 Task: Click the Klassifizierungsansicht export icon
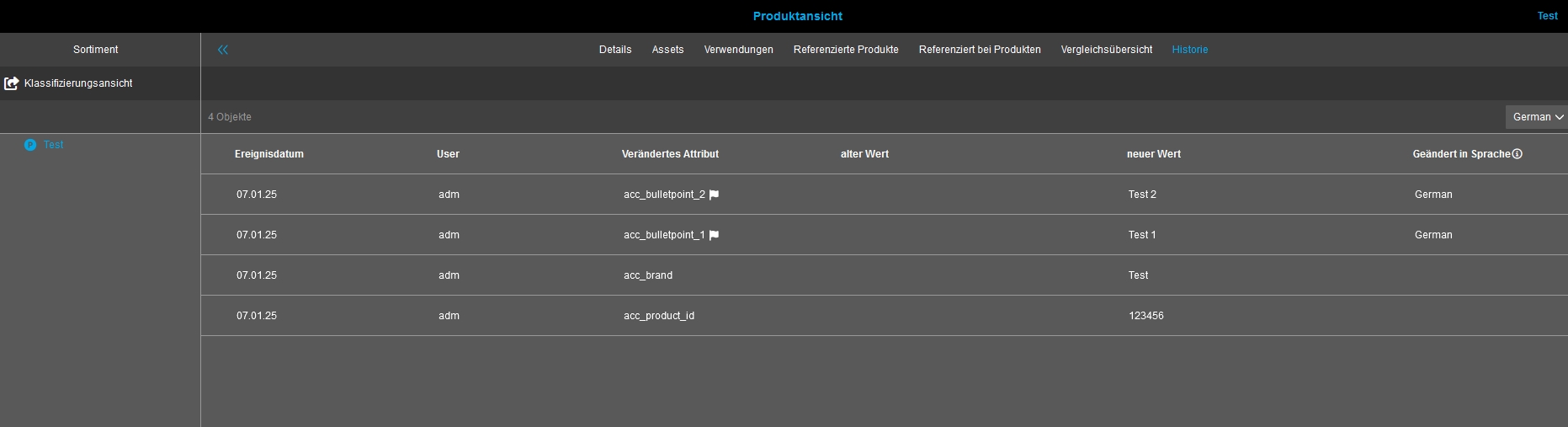pyautogui.click(x=12, y=83)
